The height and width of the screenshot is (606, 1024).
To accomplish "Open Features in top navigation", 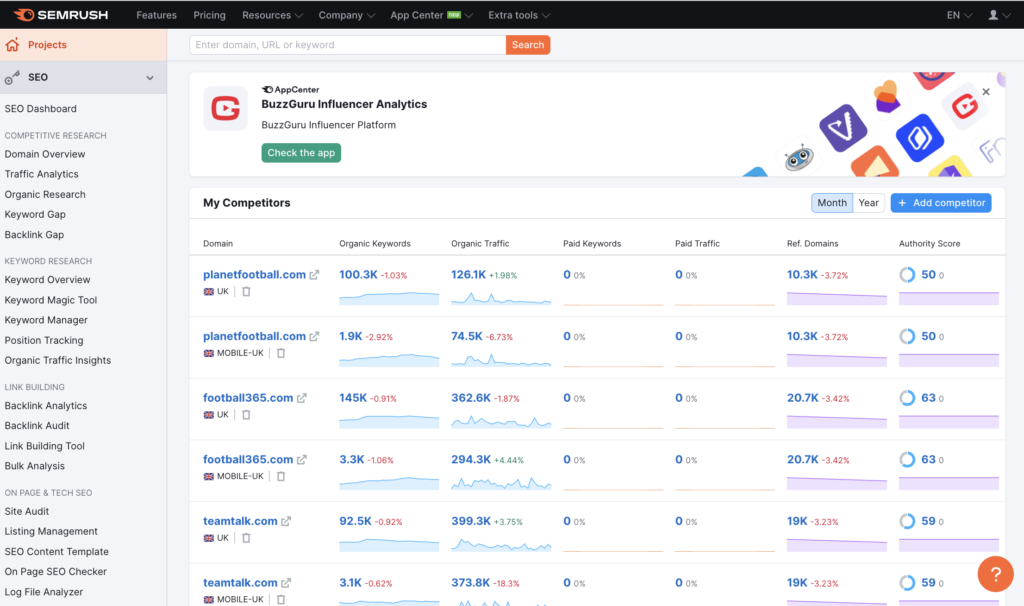I will [156, 14].
